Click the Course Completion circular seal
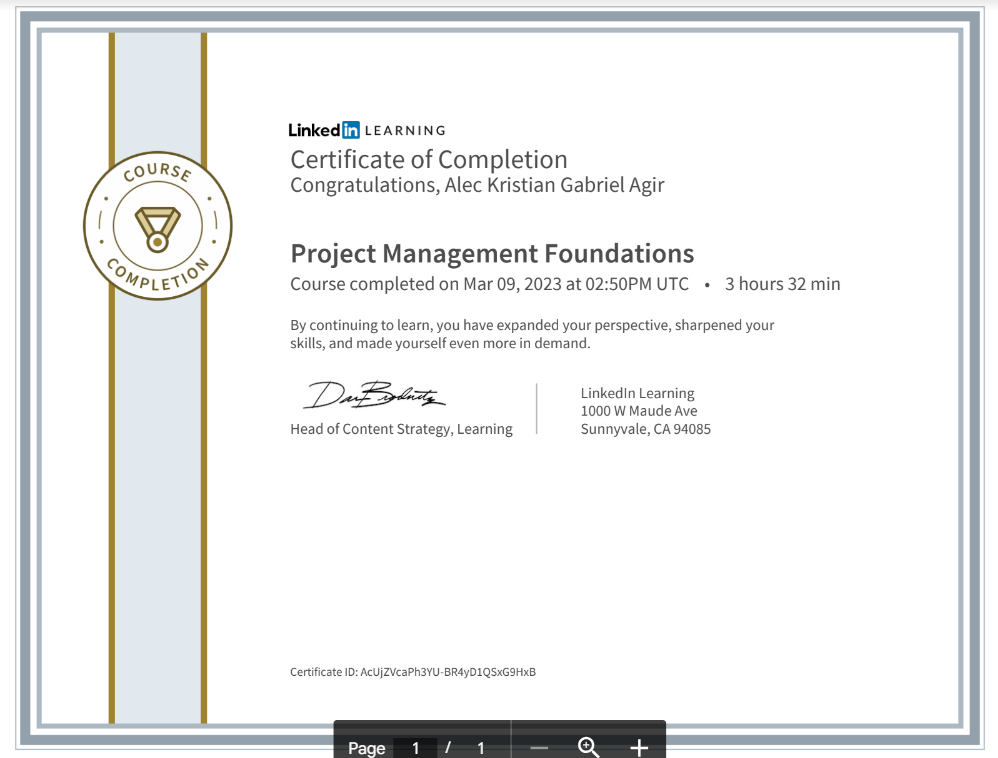Image resolution: width=998 pixels, height=758 pixels. [x=157, y=225]
